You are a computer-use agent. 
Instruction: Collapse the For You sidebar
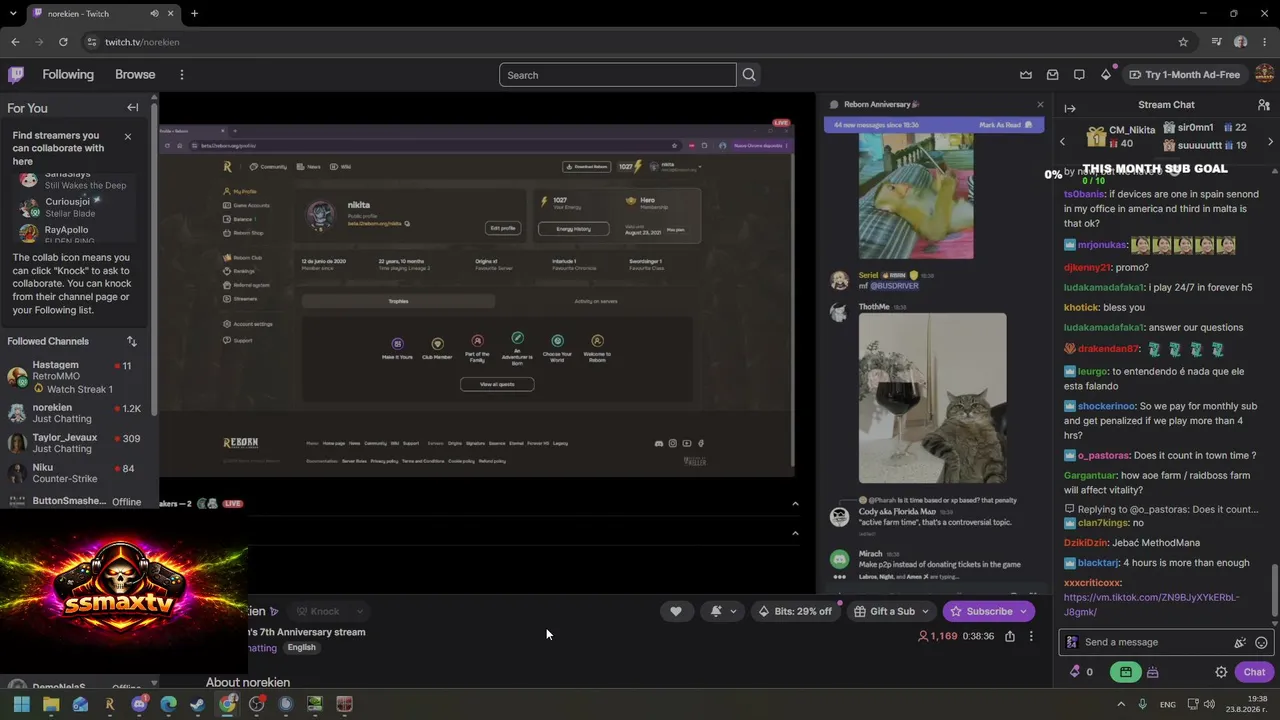tap(132, 108)
